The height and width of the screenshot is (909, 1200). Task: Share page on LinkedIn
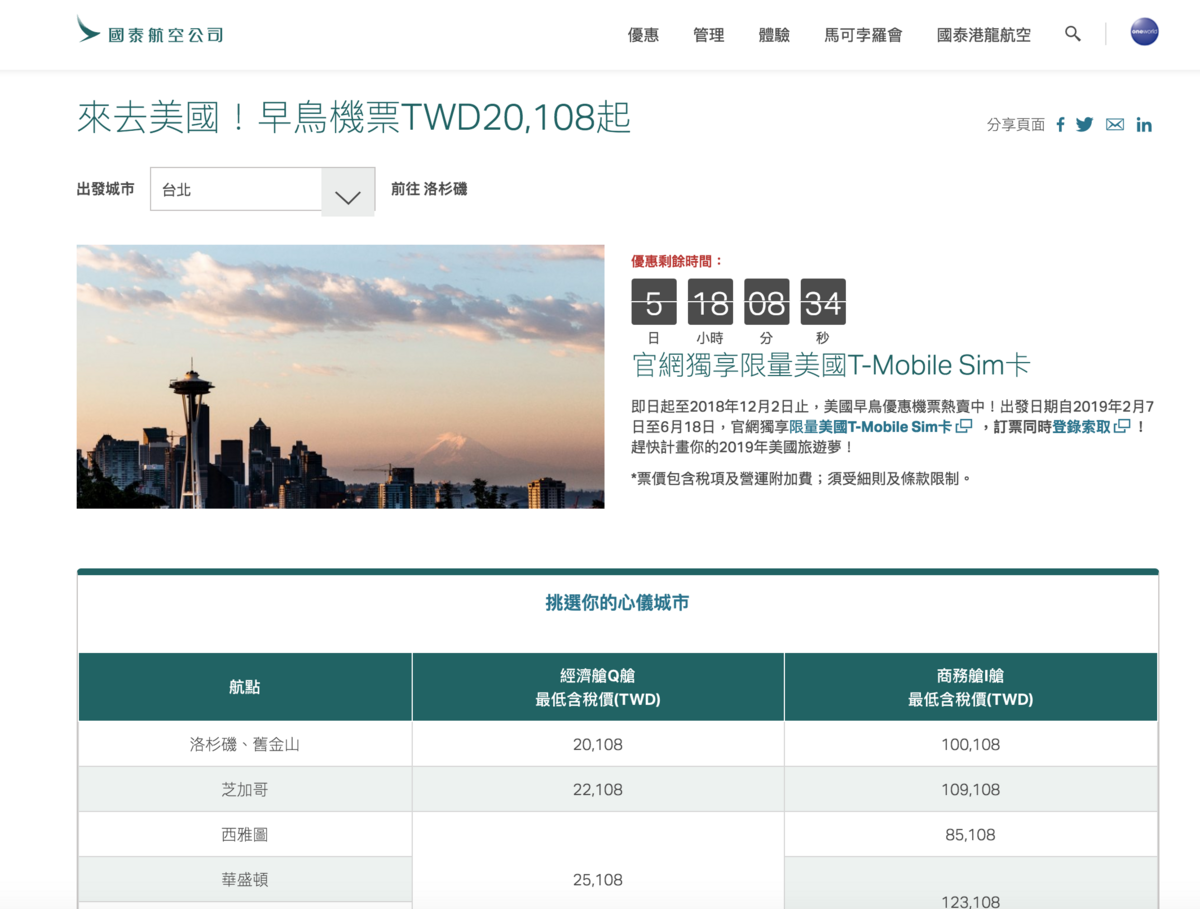[1144, 125]
